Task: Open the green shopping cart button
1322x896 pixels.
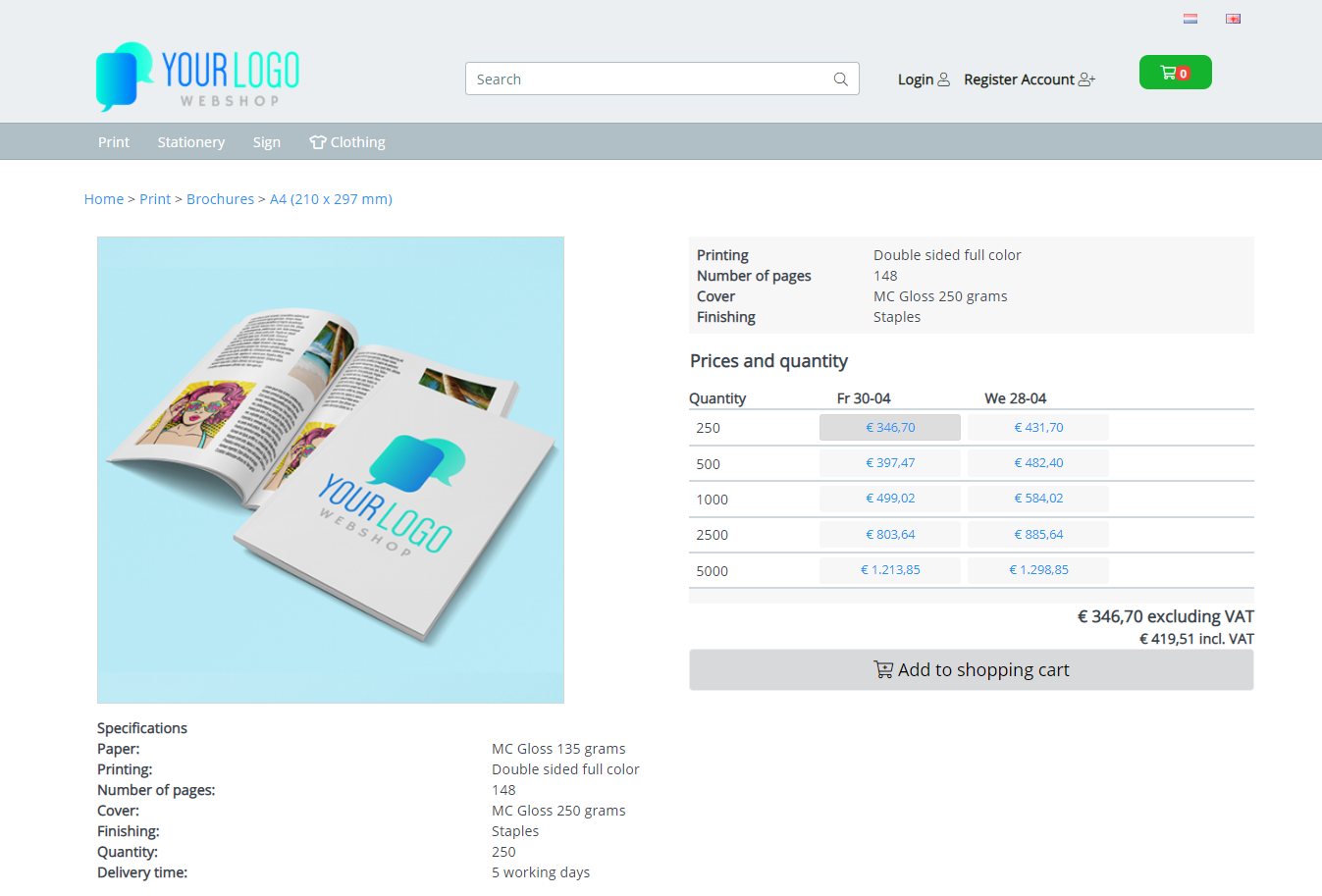Action: [1175, 73]
